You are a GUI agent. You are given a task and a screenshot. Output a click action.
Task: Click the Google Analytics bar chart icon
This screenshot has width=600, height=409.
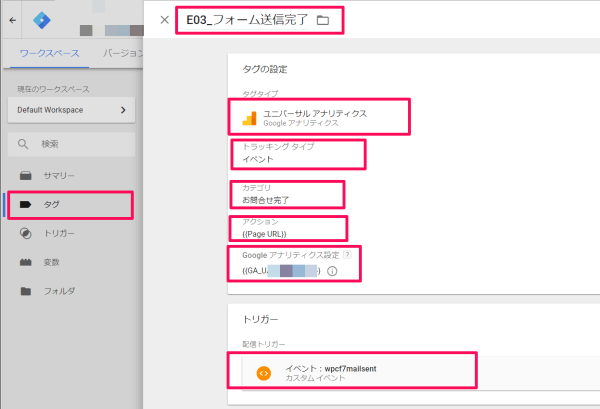click(x=249, y=118)
